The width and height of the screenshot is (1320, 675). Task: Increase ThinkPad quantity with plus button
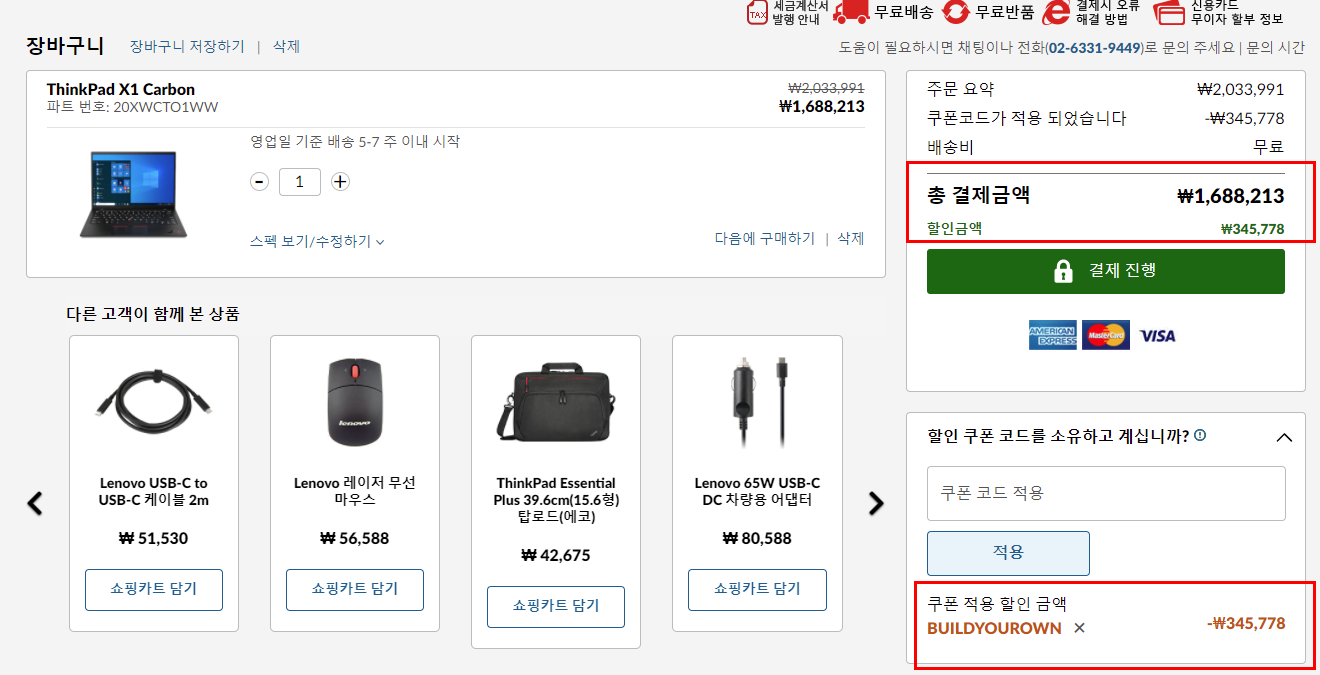(x=340, y=181)
